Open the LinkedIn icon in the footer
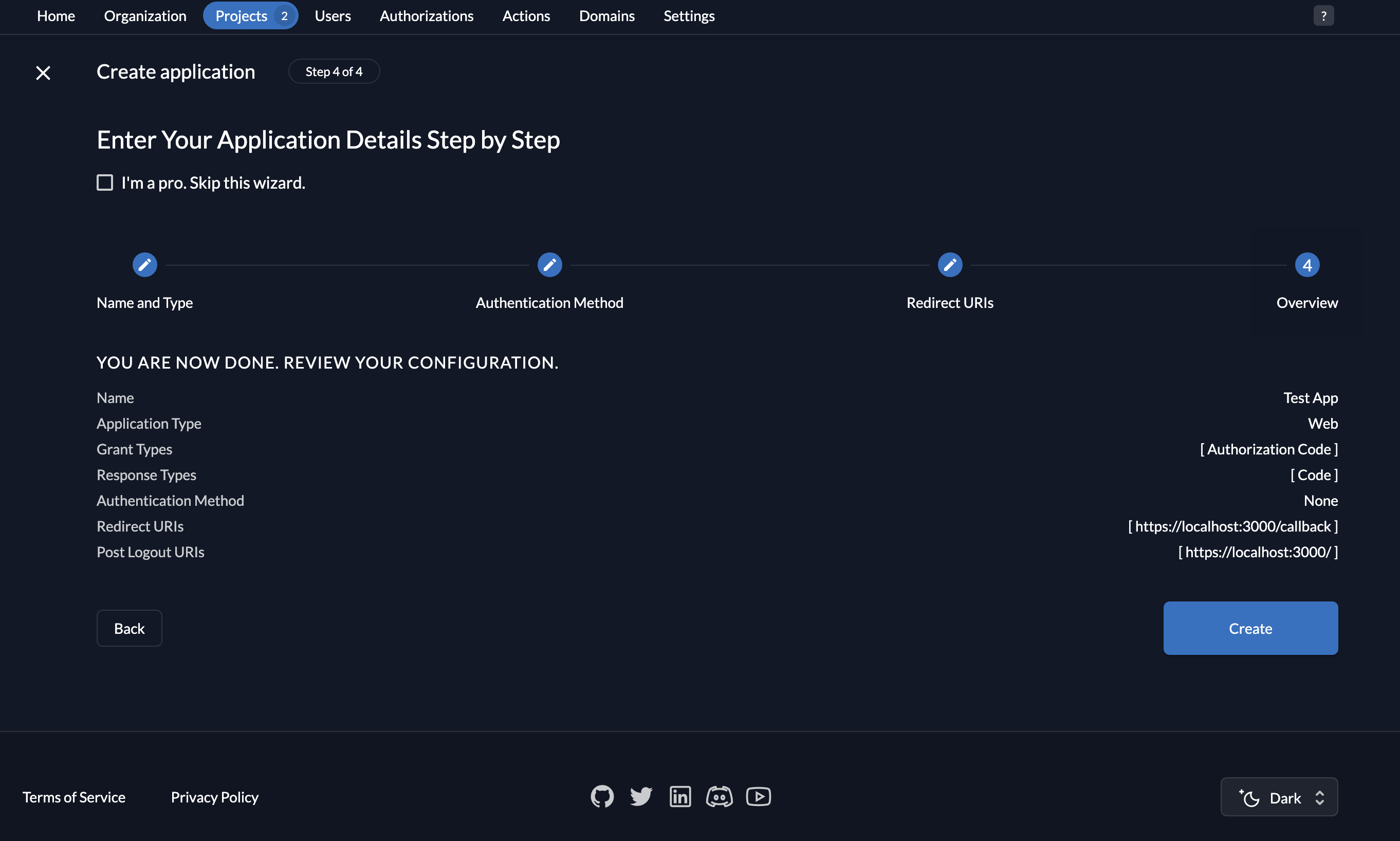Screen dimensions: 1400x841 (x=680, y=796)
